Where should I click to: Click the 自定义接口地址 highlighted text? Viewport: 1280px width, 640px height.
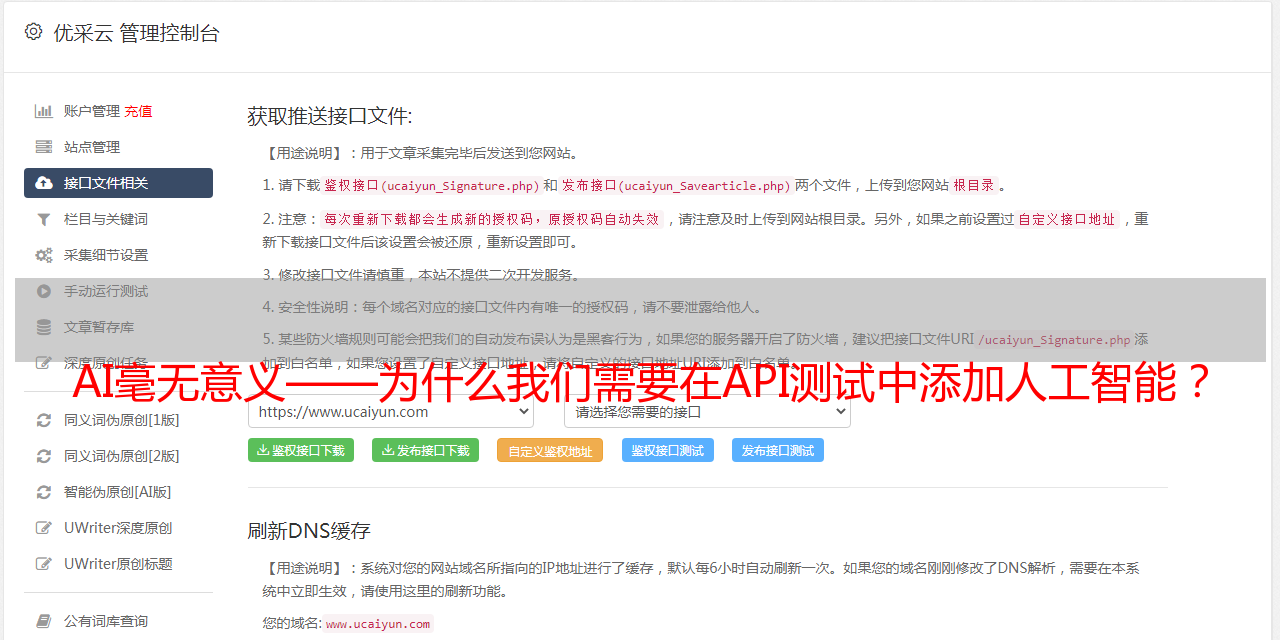[1067, 219]
